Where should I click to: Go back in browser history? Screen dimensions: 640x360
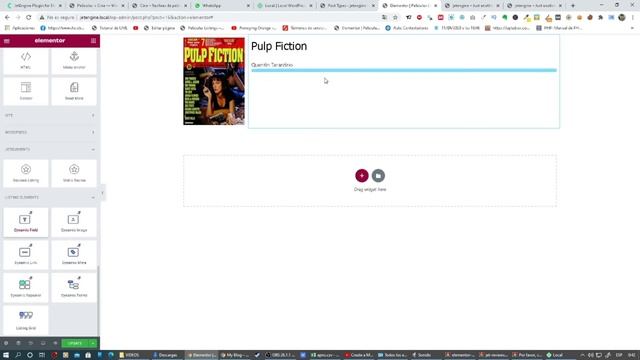[x=7, y=18]
